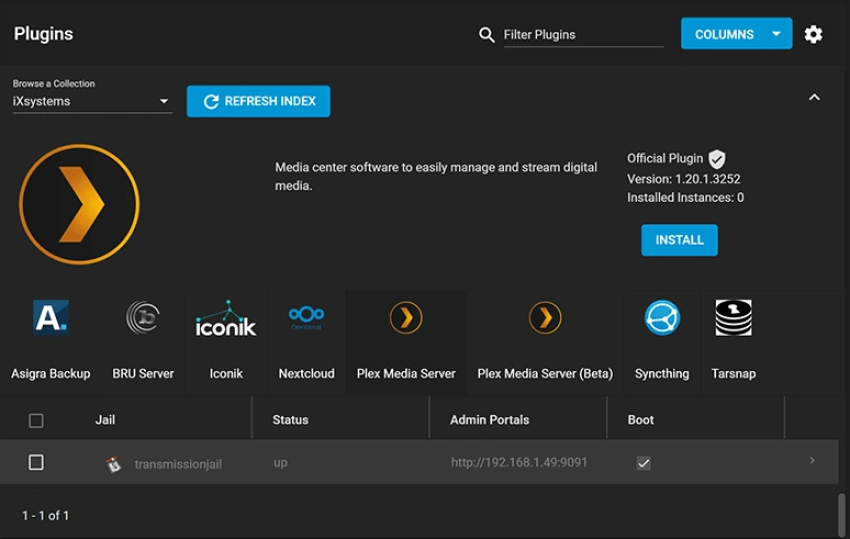Click the transmissionjail jail name
The image size is (850, 539).
tap(178, 464)
